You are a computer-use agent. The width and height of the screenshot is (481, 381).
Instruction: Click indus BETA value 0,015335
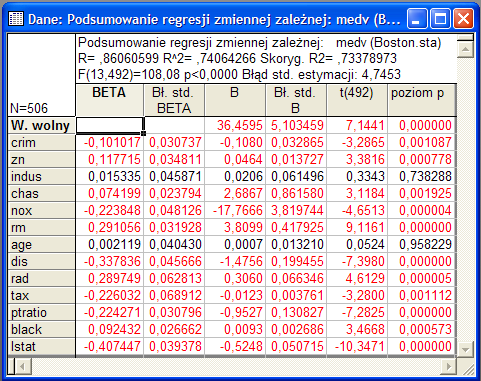click(110, 177)
